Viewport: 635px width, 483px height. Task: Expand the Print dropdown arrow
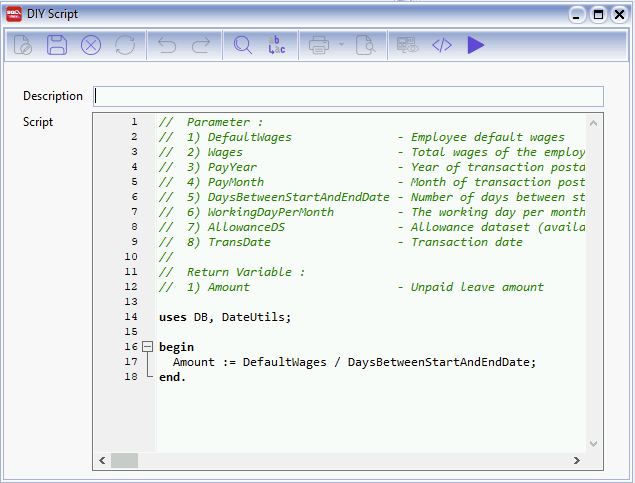pos(340,45)
